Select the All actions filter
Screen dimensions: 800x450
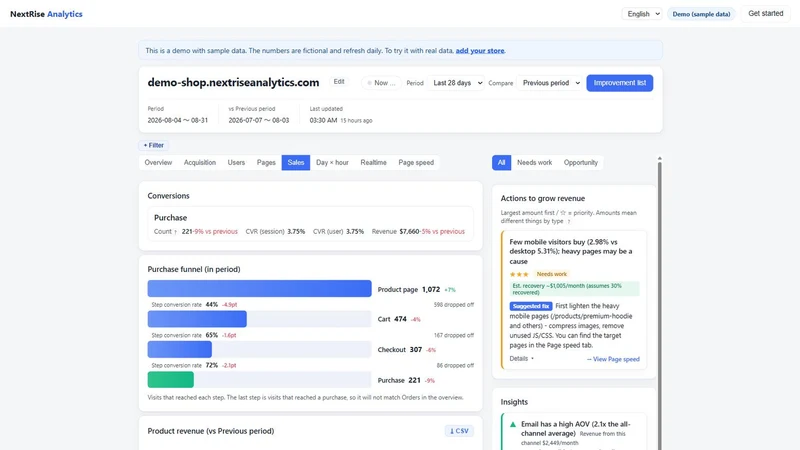click(502, 162)
